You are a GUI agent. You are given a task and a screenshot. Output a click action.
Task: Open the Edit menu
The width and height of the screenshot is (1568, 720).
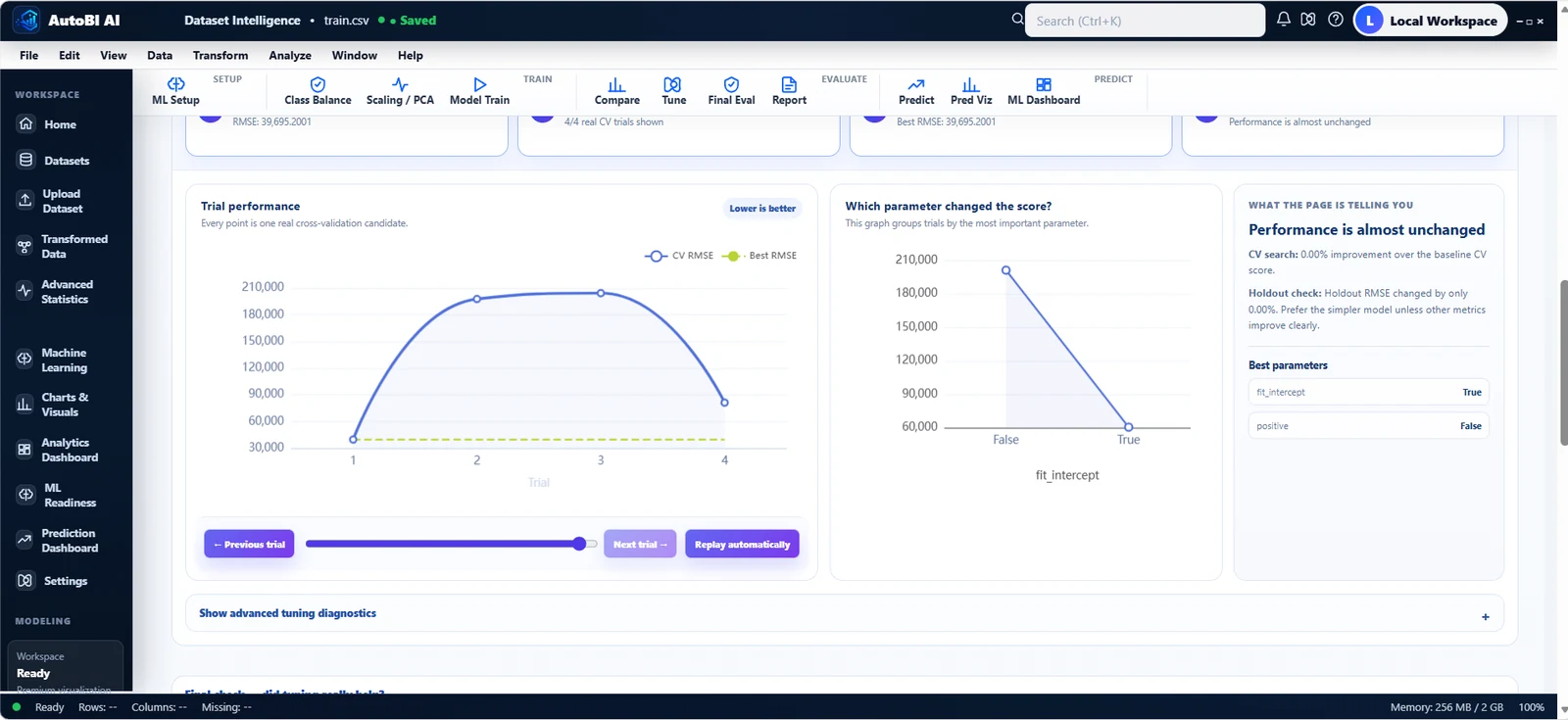[x=69, y=55]
